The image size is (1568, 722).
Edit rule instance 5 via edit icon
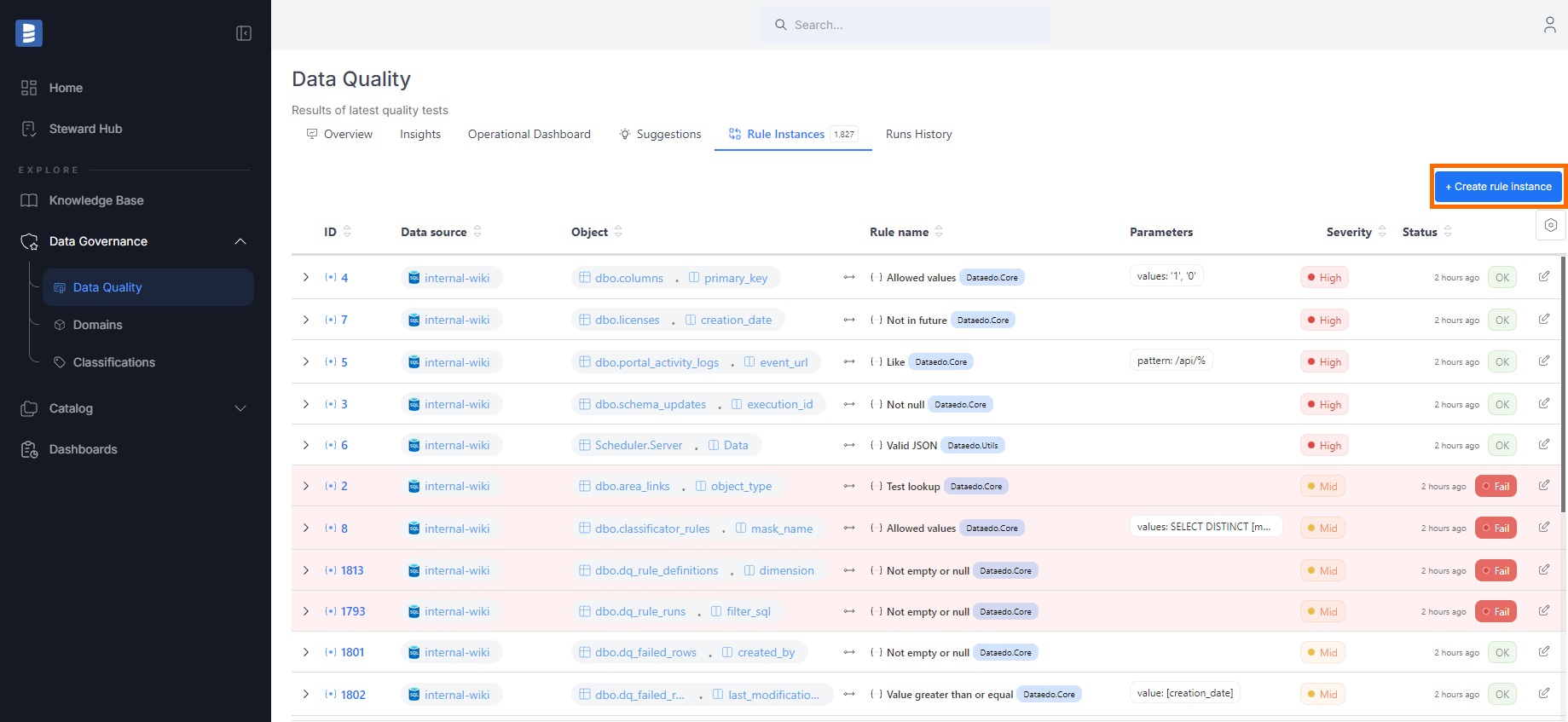(x=1544, y=361)
